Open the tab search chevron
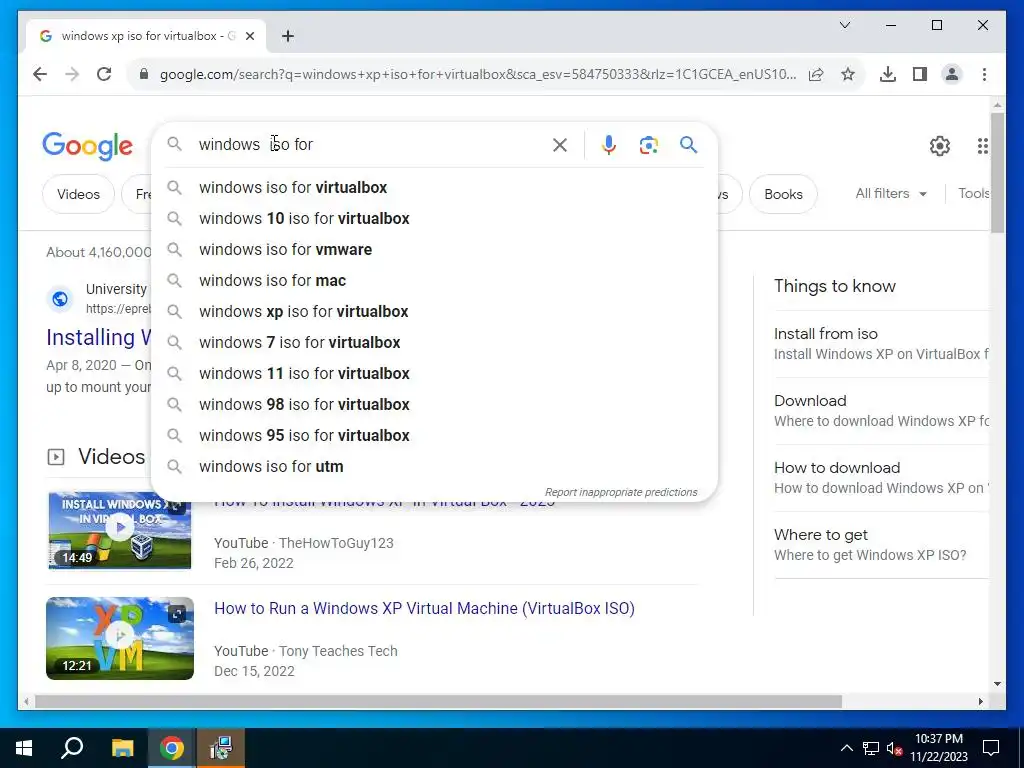This screenshot has height=768, width=1024. click(844, 25)
